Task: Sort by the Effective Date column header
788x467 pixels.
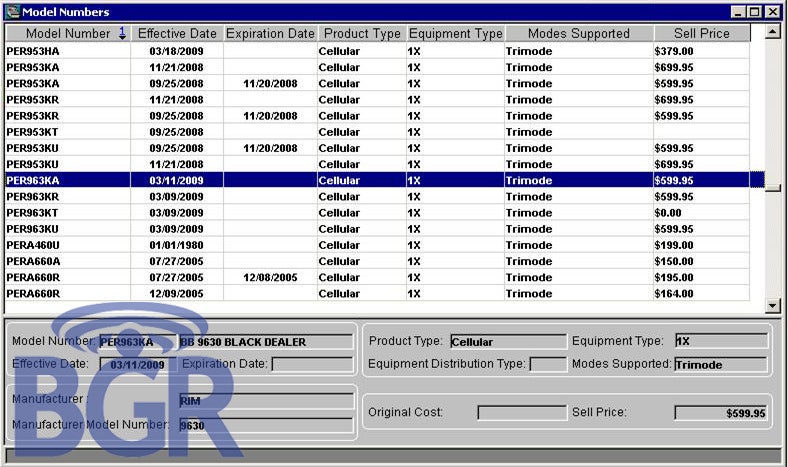Action: click(177, 34)
